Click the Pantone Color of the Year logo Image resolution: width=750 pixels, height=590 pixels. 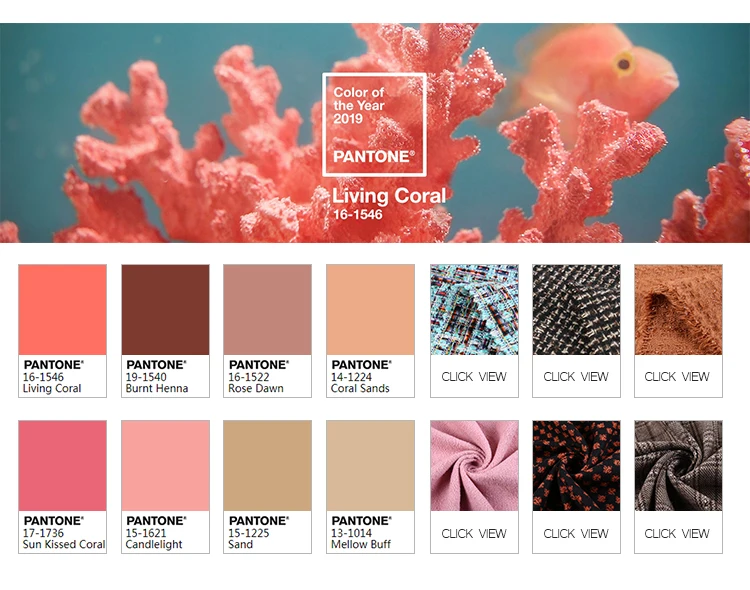375,125
